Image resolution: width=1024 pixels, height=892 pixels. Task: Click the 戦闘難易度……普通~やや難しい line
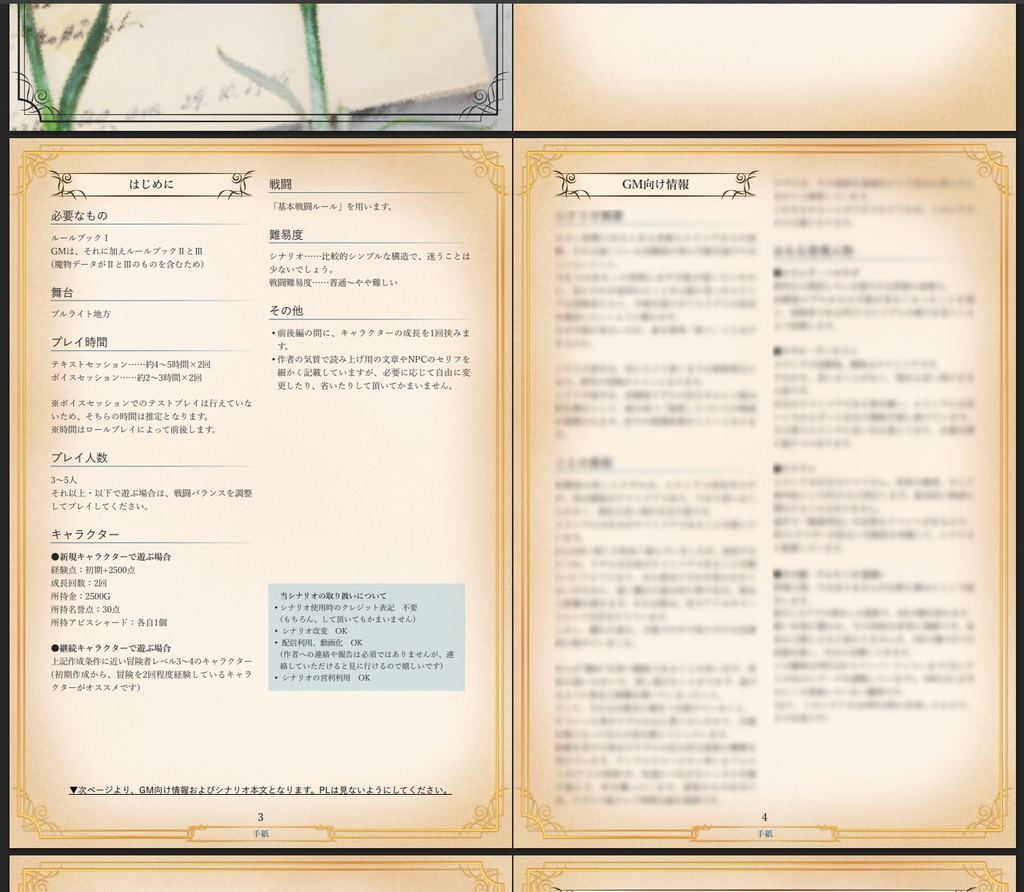click(333, 283)
